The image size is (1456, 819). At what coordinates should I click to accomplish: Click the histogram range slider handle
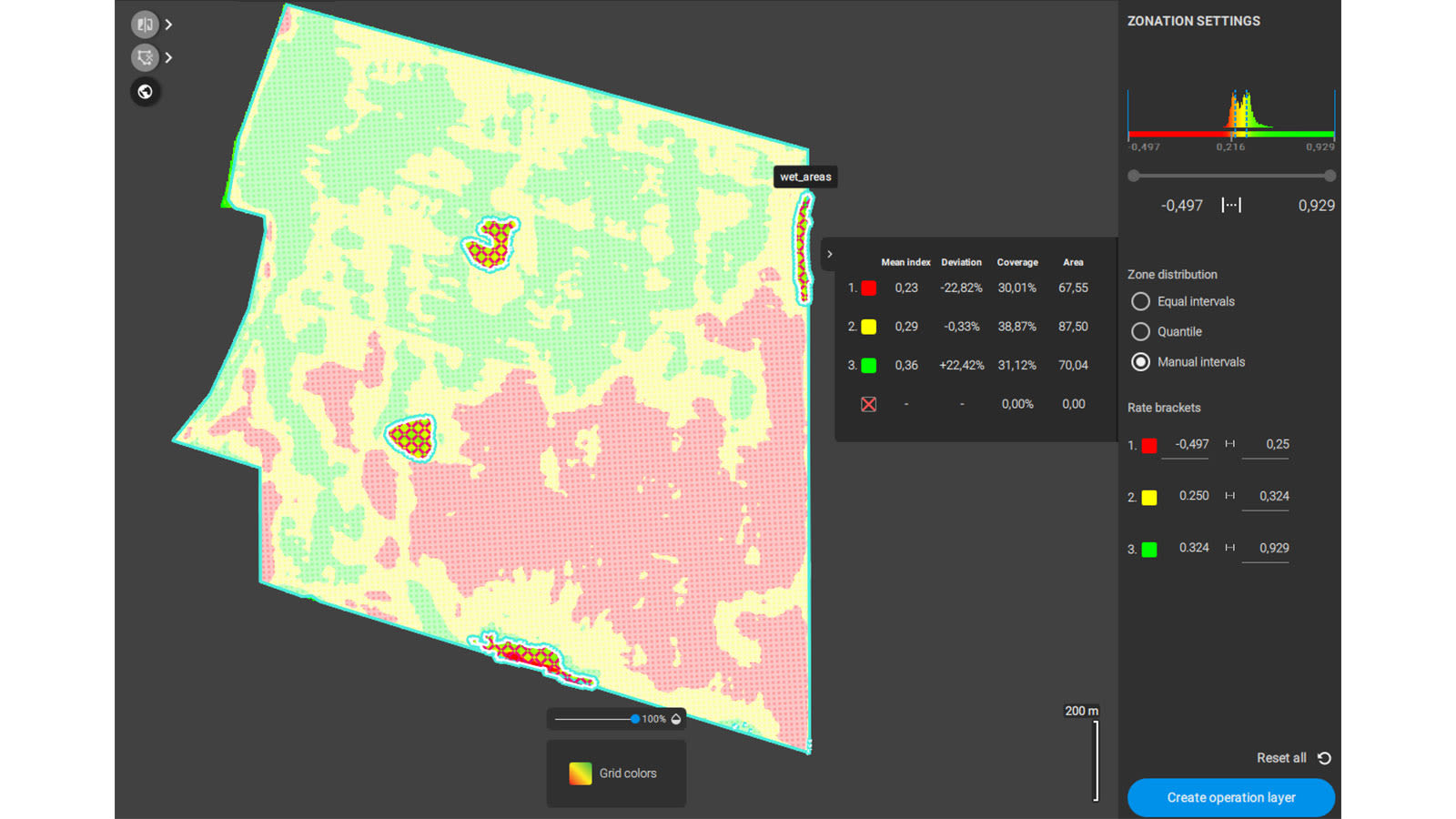coord(1132,177)
